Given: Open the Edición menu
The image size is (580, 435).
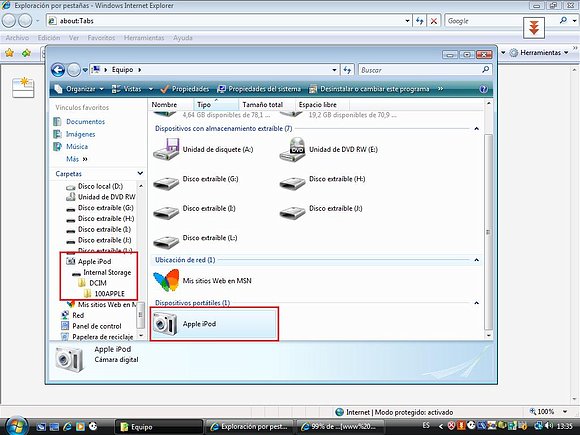Looking at the screenshot, I should pyautogui.click(x=48, y=38).
